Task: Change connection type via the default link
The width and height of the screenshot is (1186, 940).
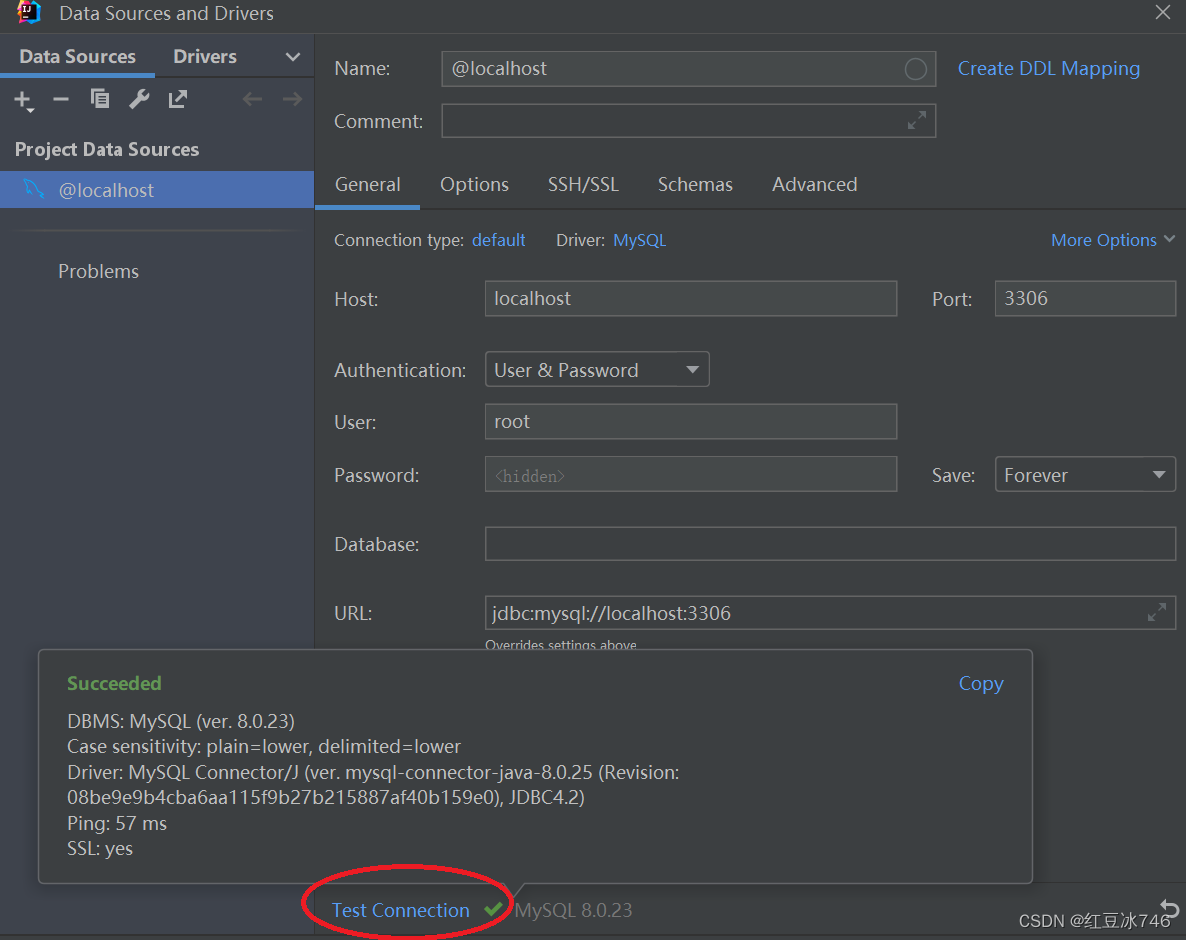Action: pyautogui.click(x=498, y=240)
